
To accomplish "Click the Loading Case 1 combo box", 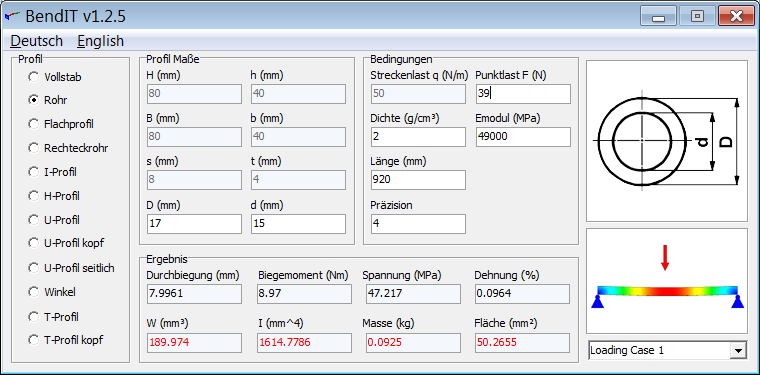I will click(667, 350).
